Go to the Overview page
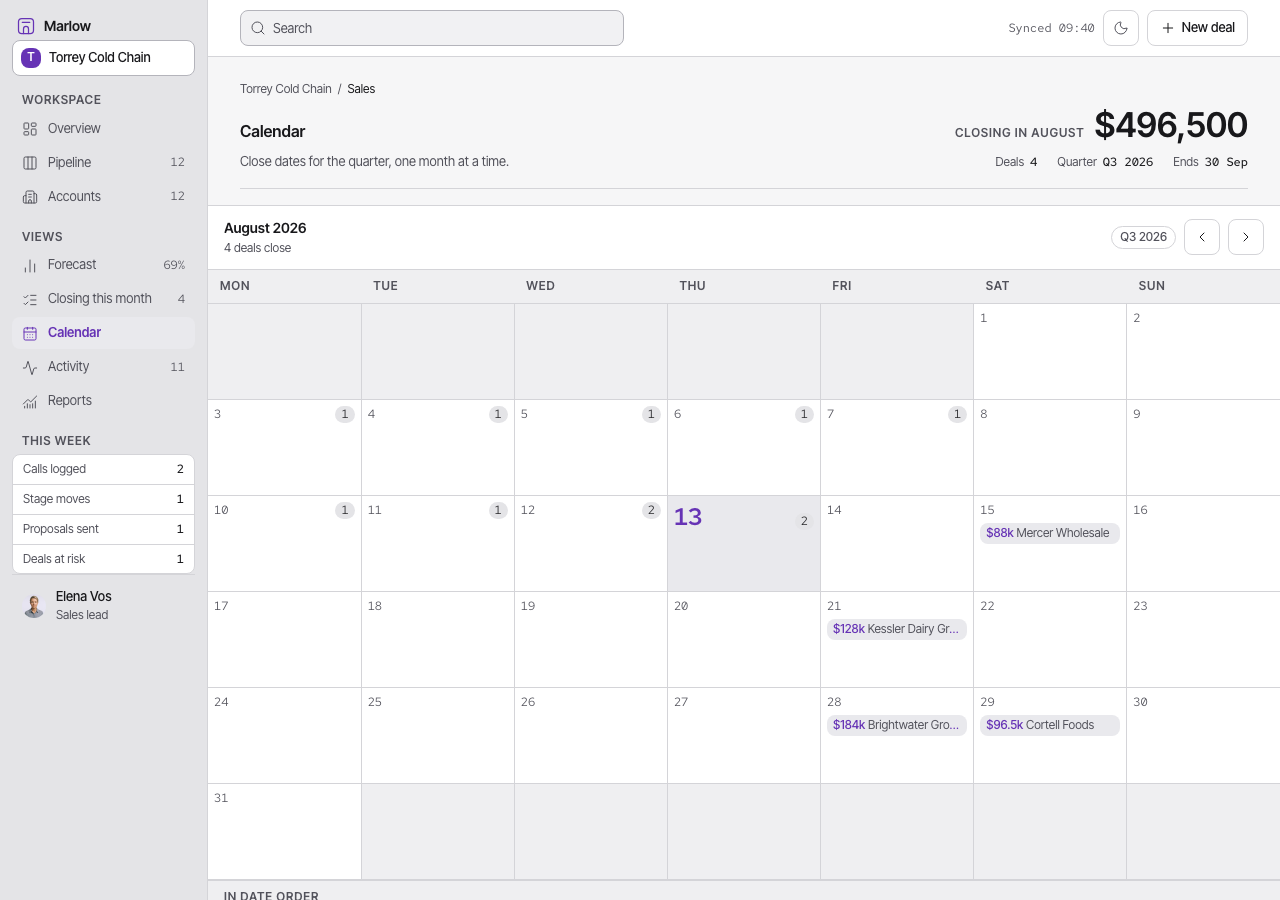 coord(103,129)
